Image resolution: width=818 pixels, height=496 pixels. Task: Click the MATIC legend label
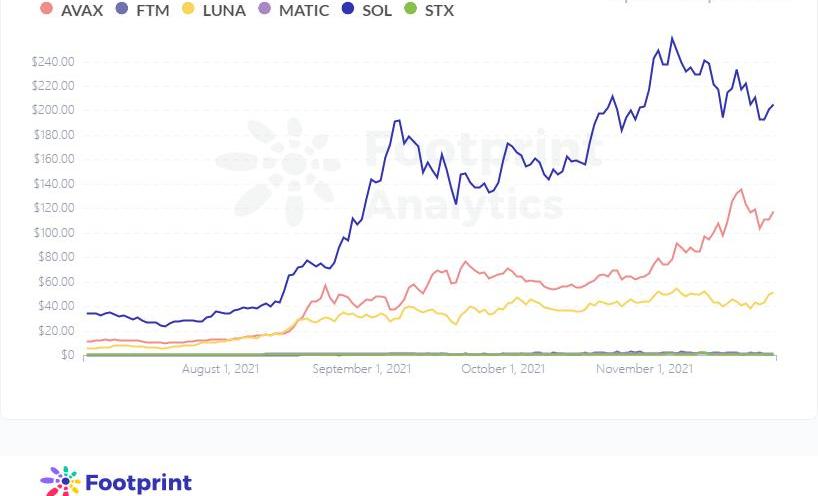click(304, 10)
